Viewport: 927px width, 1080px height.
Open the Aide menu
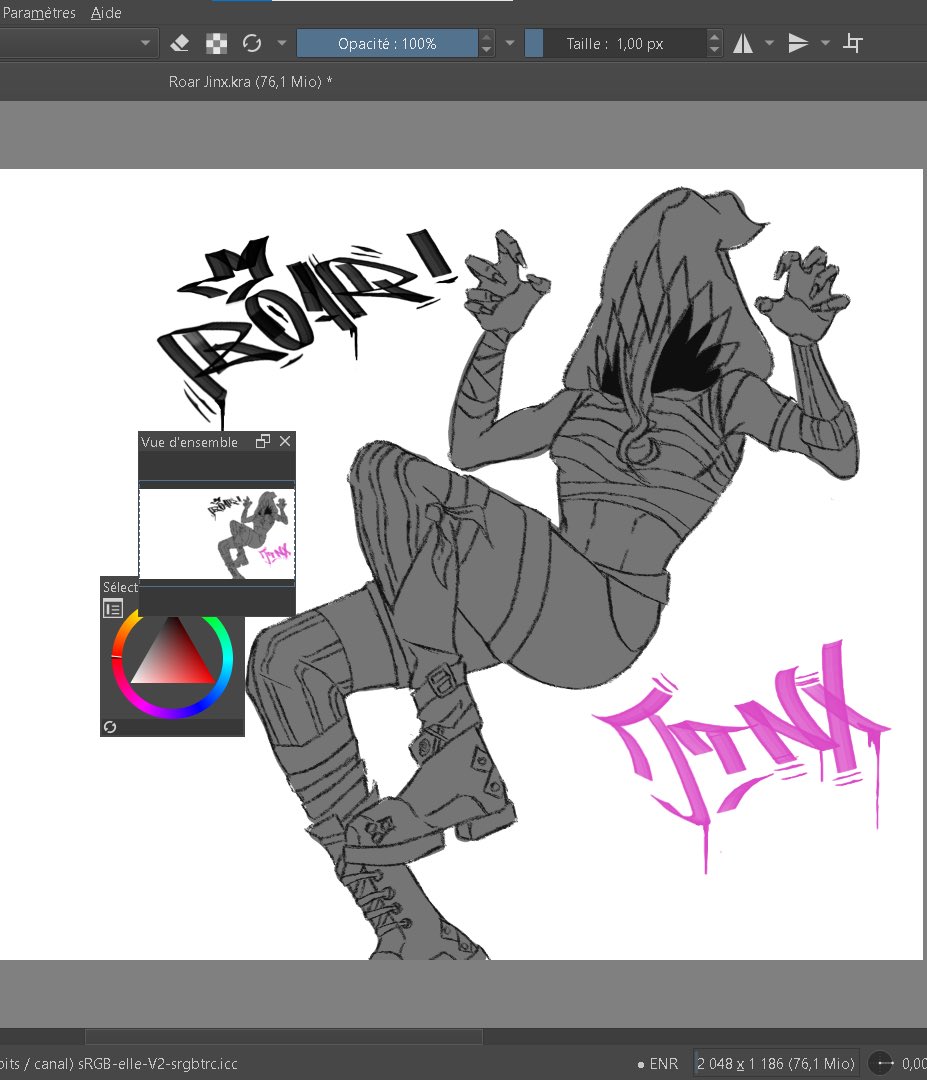click(x=106, y=12)
